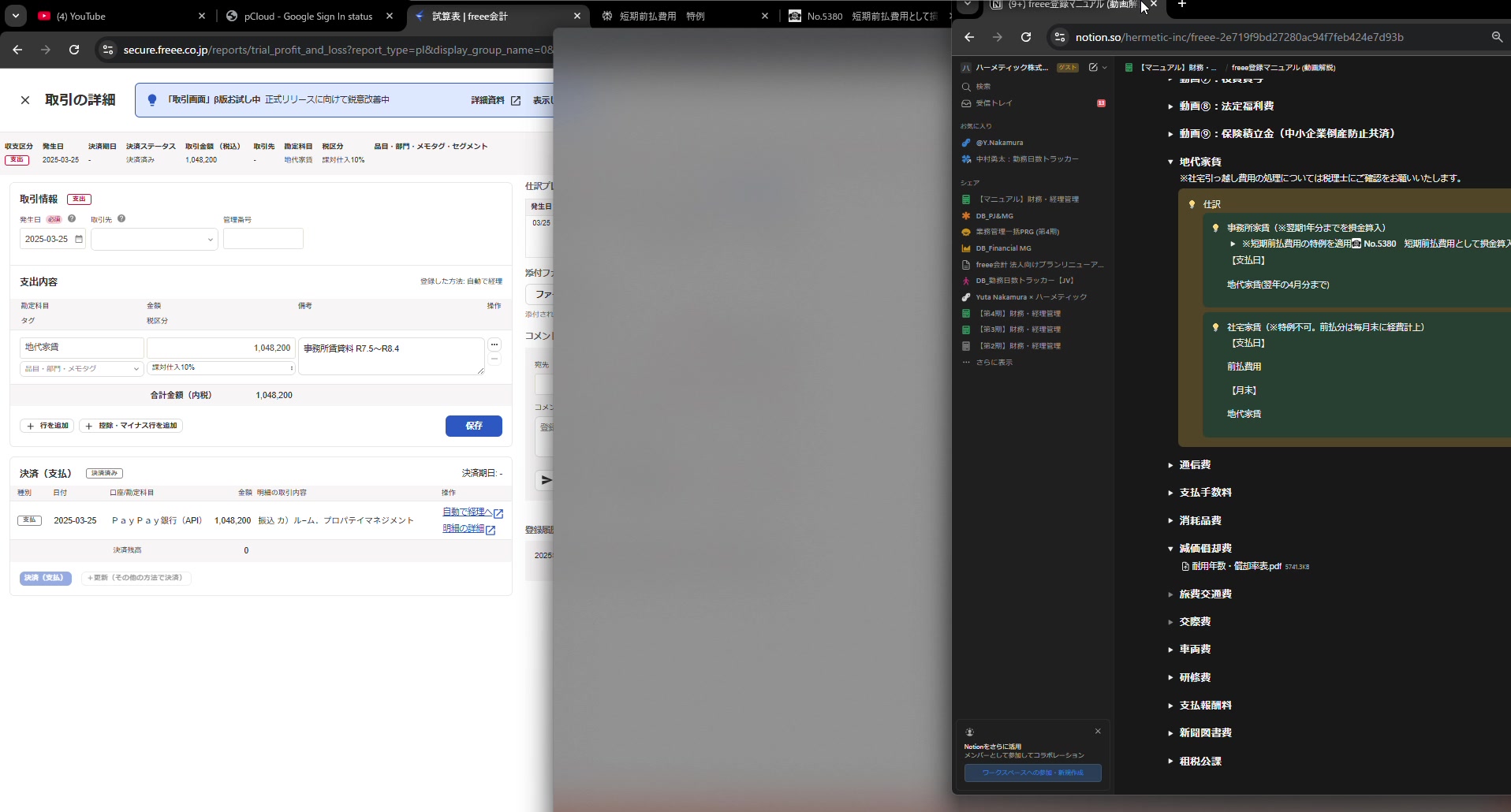
Task: Reload the freee page in the browser
Action: pos(74,50)
